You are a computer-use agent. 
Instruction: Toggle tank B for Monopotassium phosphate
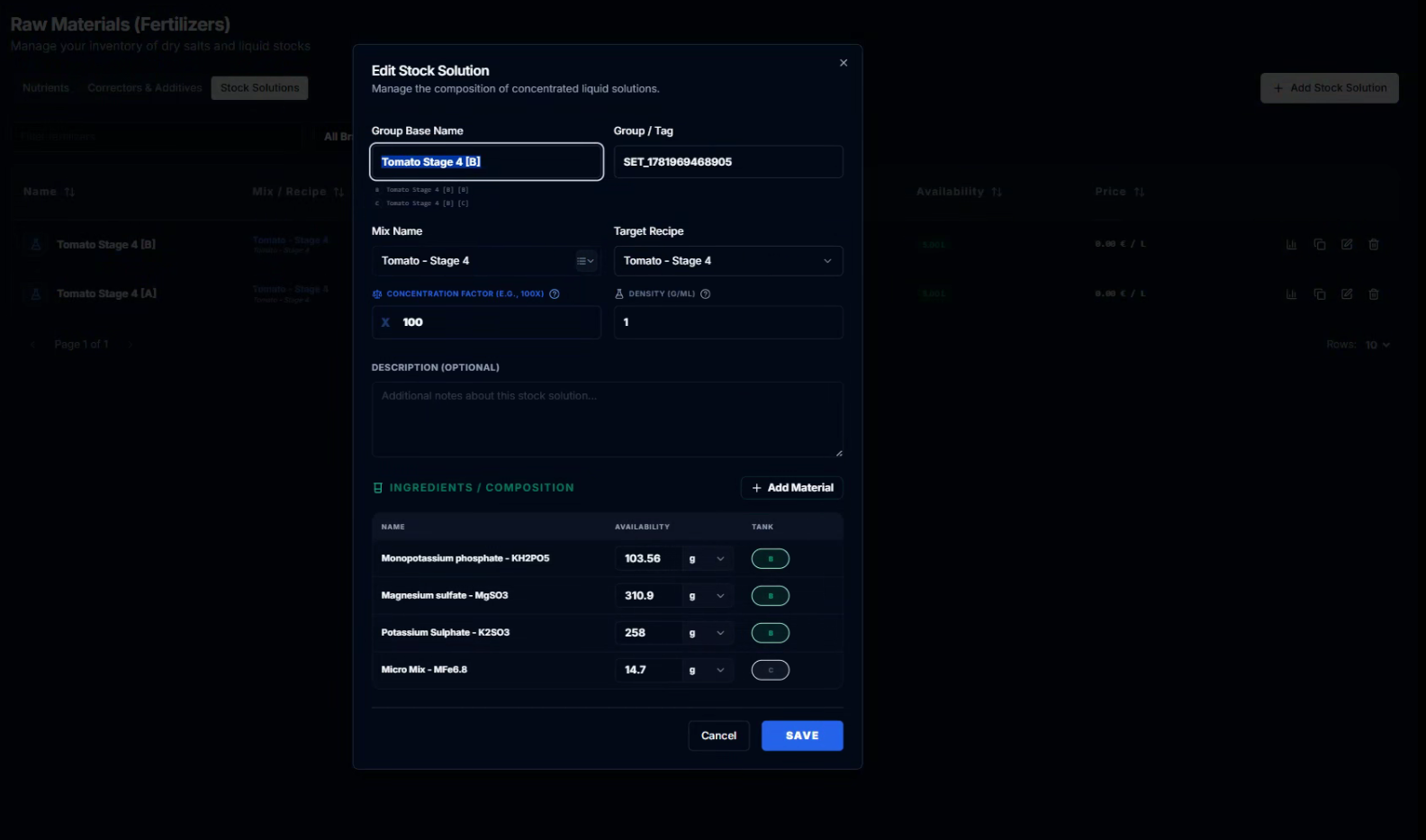click(771, 559)
